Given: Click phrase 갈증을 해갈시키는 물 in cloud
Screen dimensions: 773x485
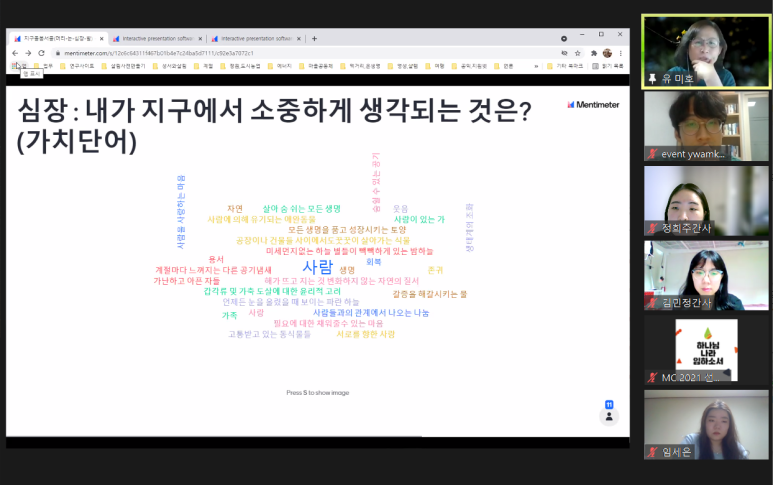Looking at the screenshot, I should 429,294.
